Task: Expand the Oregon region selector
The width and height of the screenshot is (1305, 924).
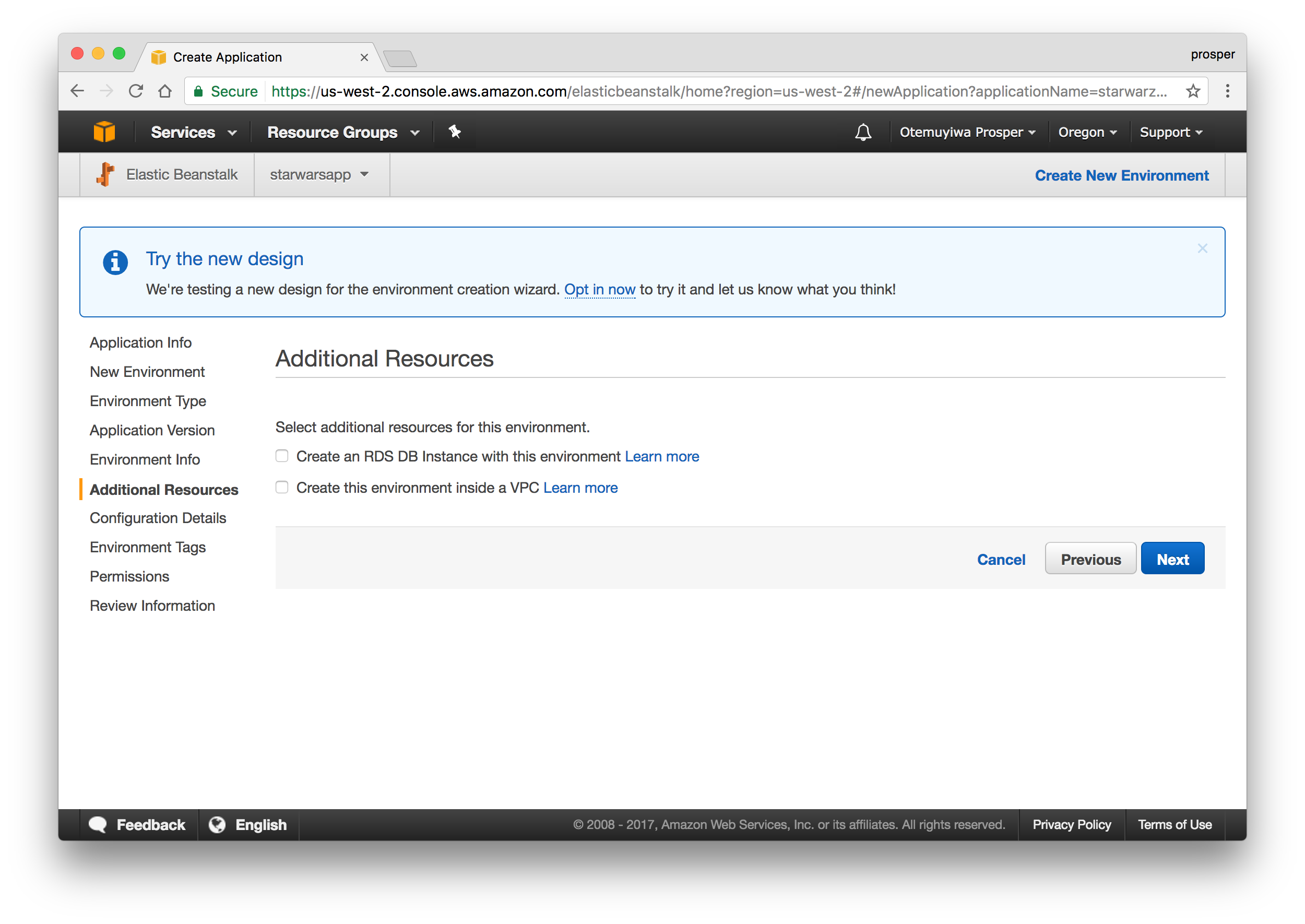Action: [x=1087, y=133]
